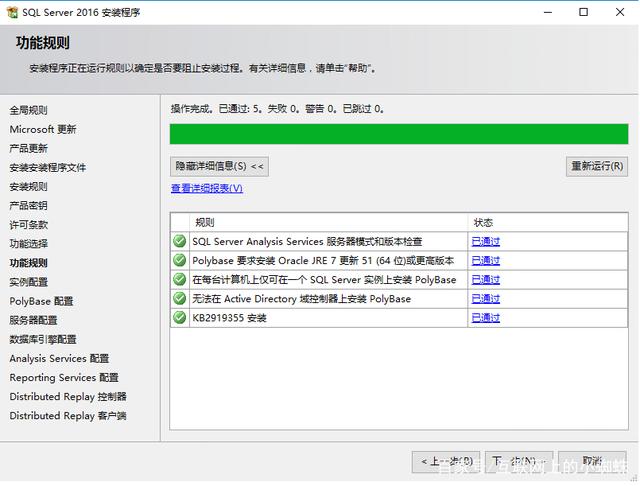
Task: Open 已通过 link for Active Directory rule
Action: click(x=486, y=299)
